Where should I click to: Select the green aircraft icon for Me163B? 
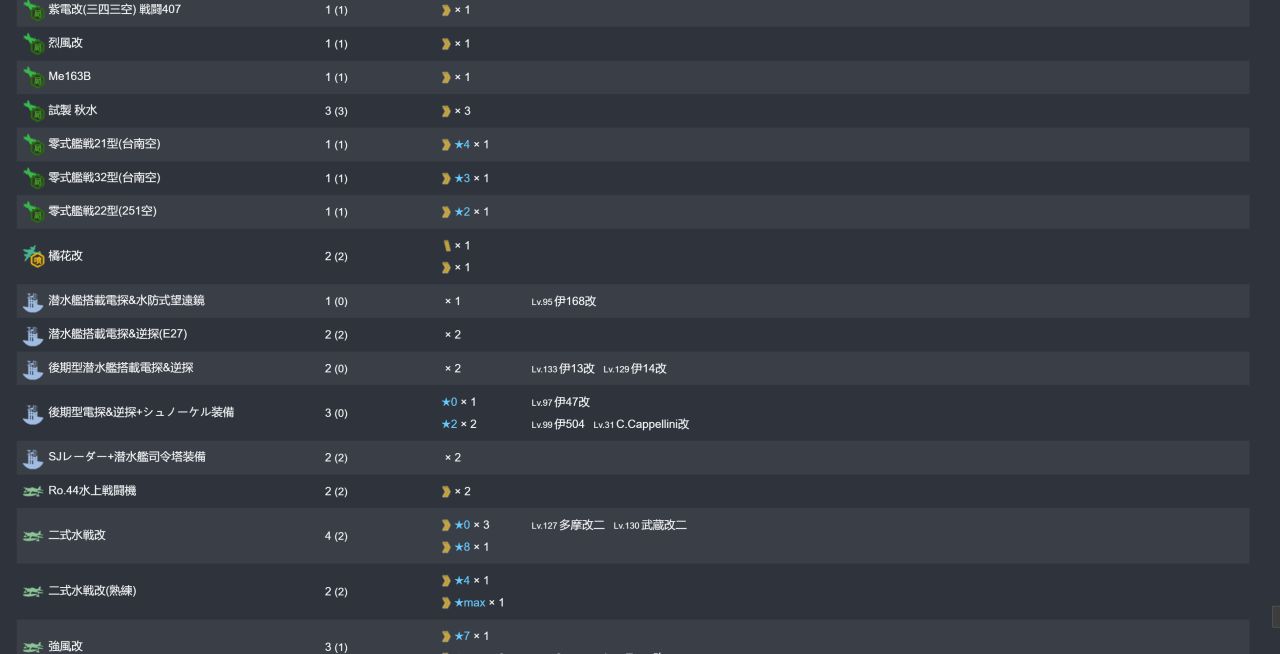click(33, 77)
